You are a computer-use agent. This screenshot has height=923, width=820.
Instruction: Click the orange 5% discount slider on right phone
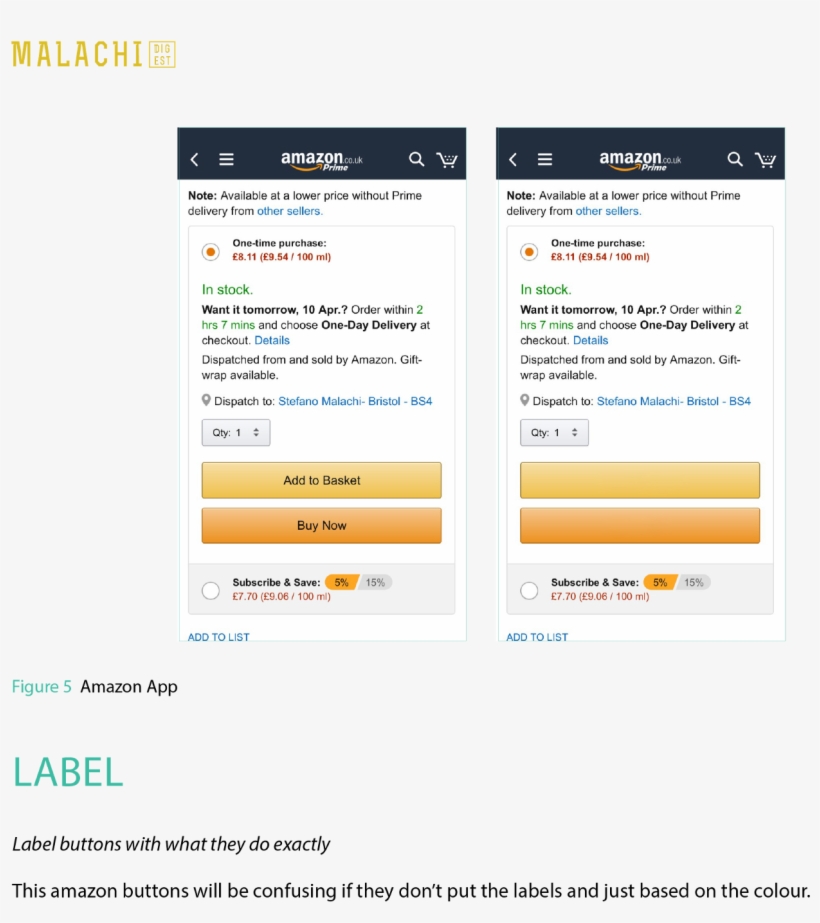point(659,581)
